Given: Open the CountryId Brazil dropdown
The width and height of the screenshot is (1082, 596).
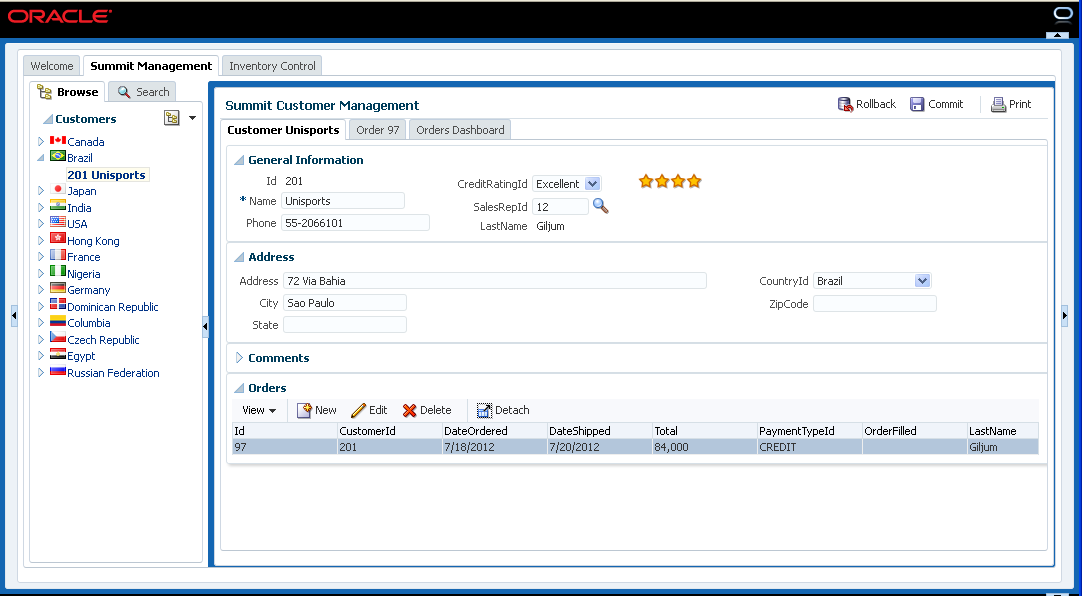Looking at the screenshot, I should coord(922,281).
